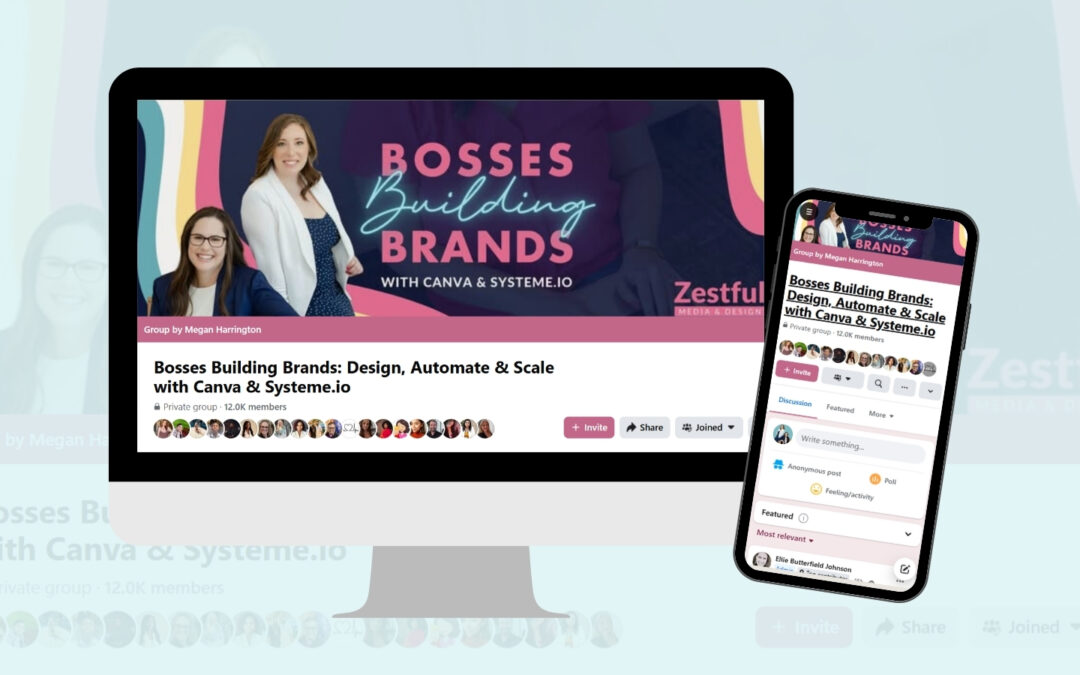Click the Megan Harrington link on the monitor banner
The width and height of the screenshot is (1080, 675).
(222, 330)
